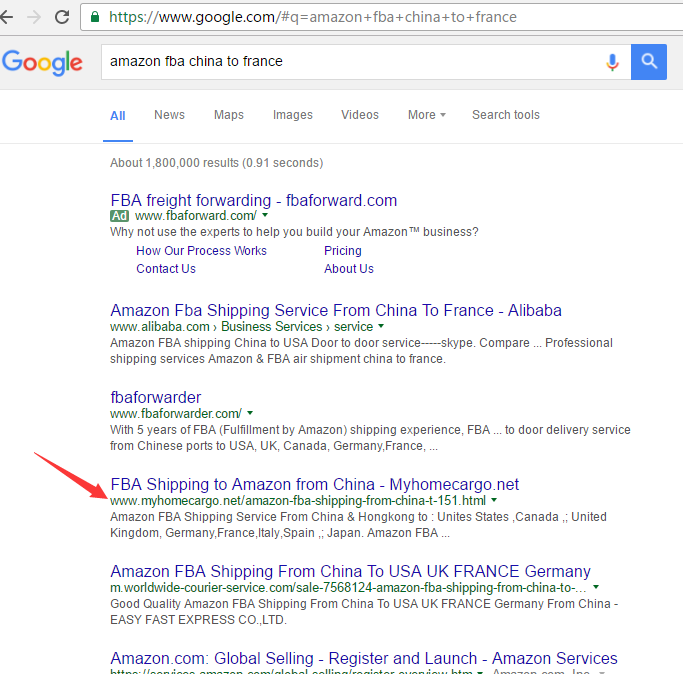Click the blue search magnifier button

[649, 62]
